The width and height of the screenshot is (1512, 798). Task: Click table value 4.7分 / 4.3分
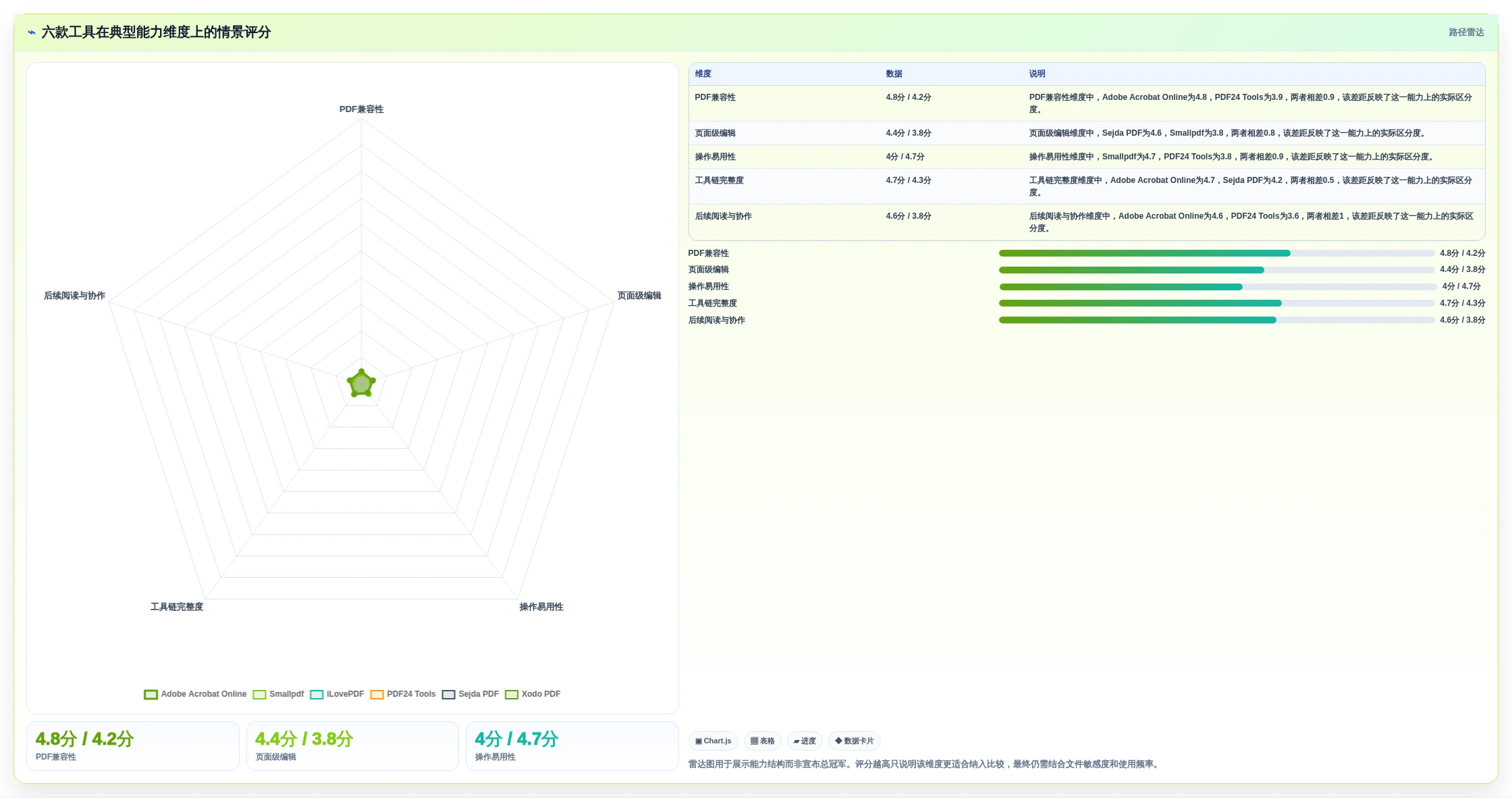click(909, 180)
